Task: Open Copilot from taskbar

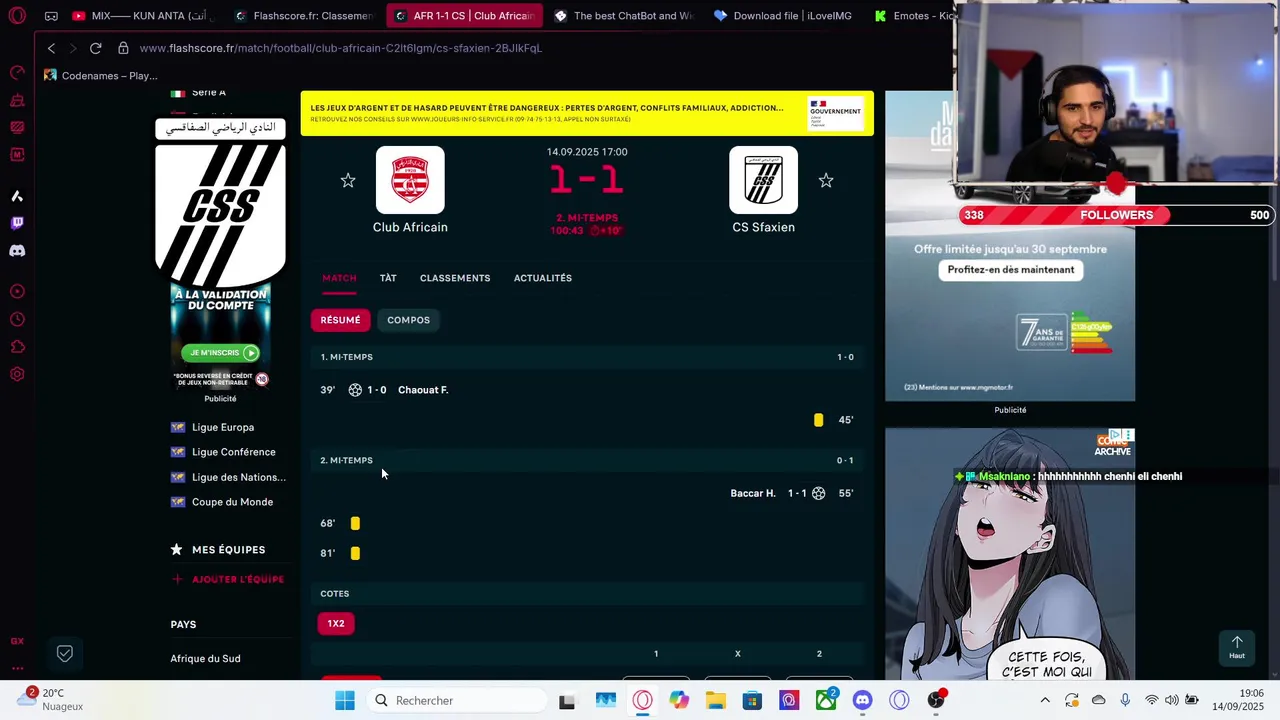Action: pos(679,700)
